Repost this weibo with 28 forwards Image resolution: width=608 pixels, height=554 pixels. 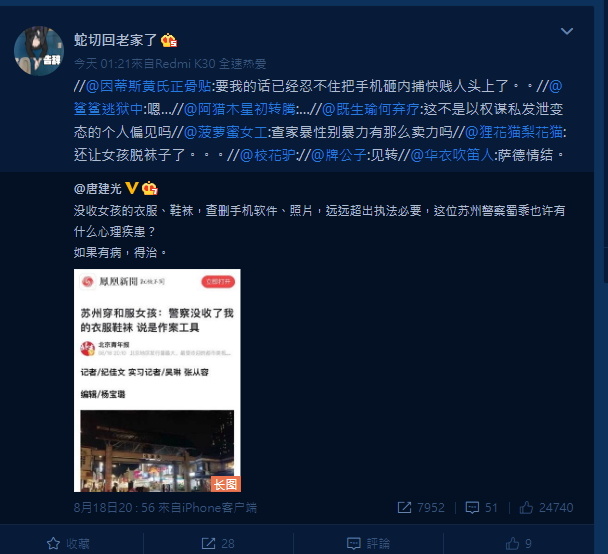tap(218, 543)
